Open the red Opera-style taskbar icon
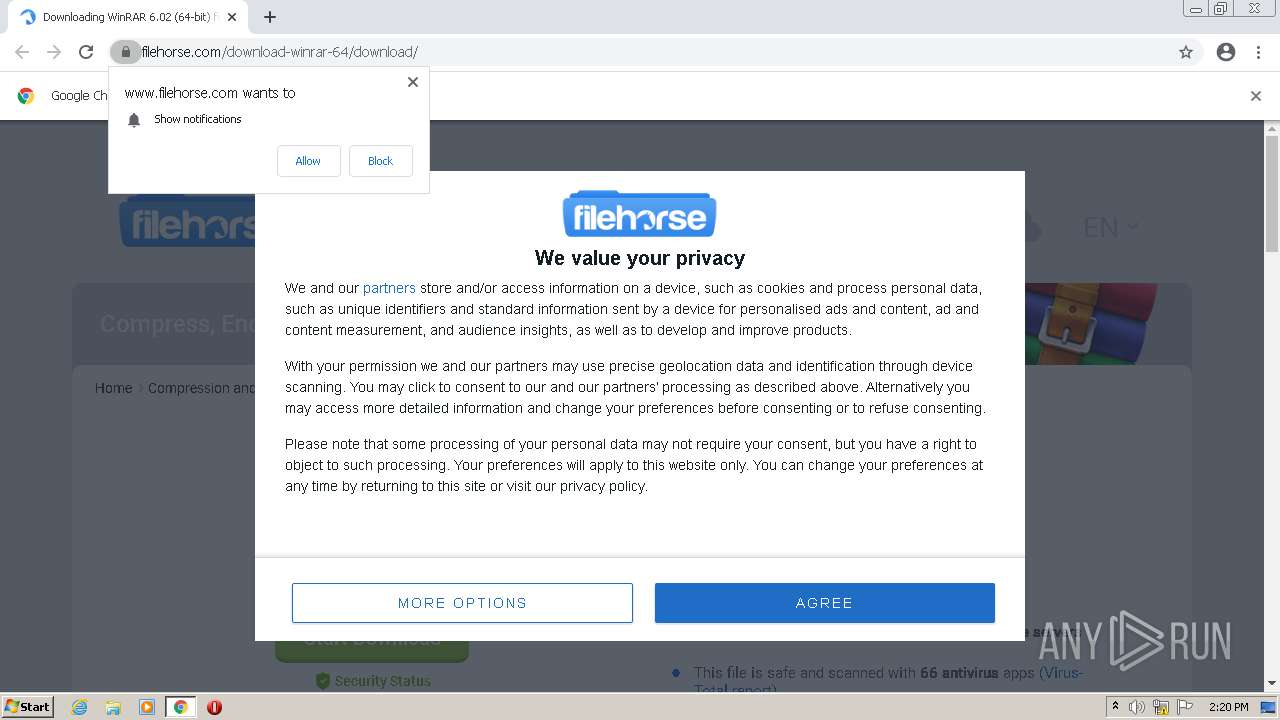1280x720 pixels. coord(214,707)
